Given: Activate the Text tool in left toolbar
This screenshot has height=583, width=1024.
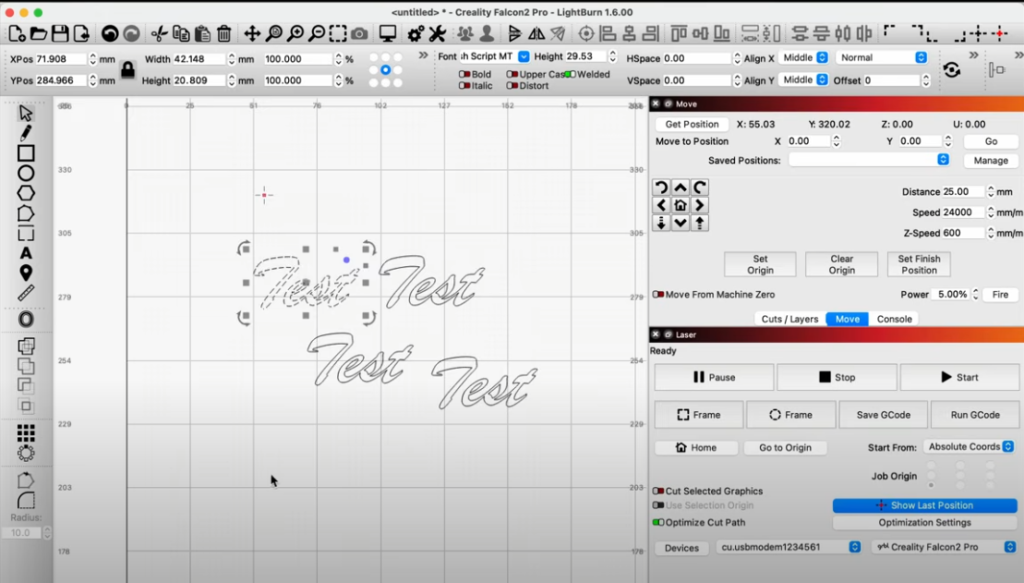Looking at the screenshot, I should [x=26, y=253].
